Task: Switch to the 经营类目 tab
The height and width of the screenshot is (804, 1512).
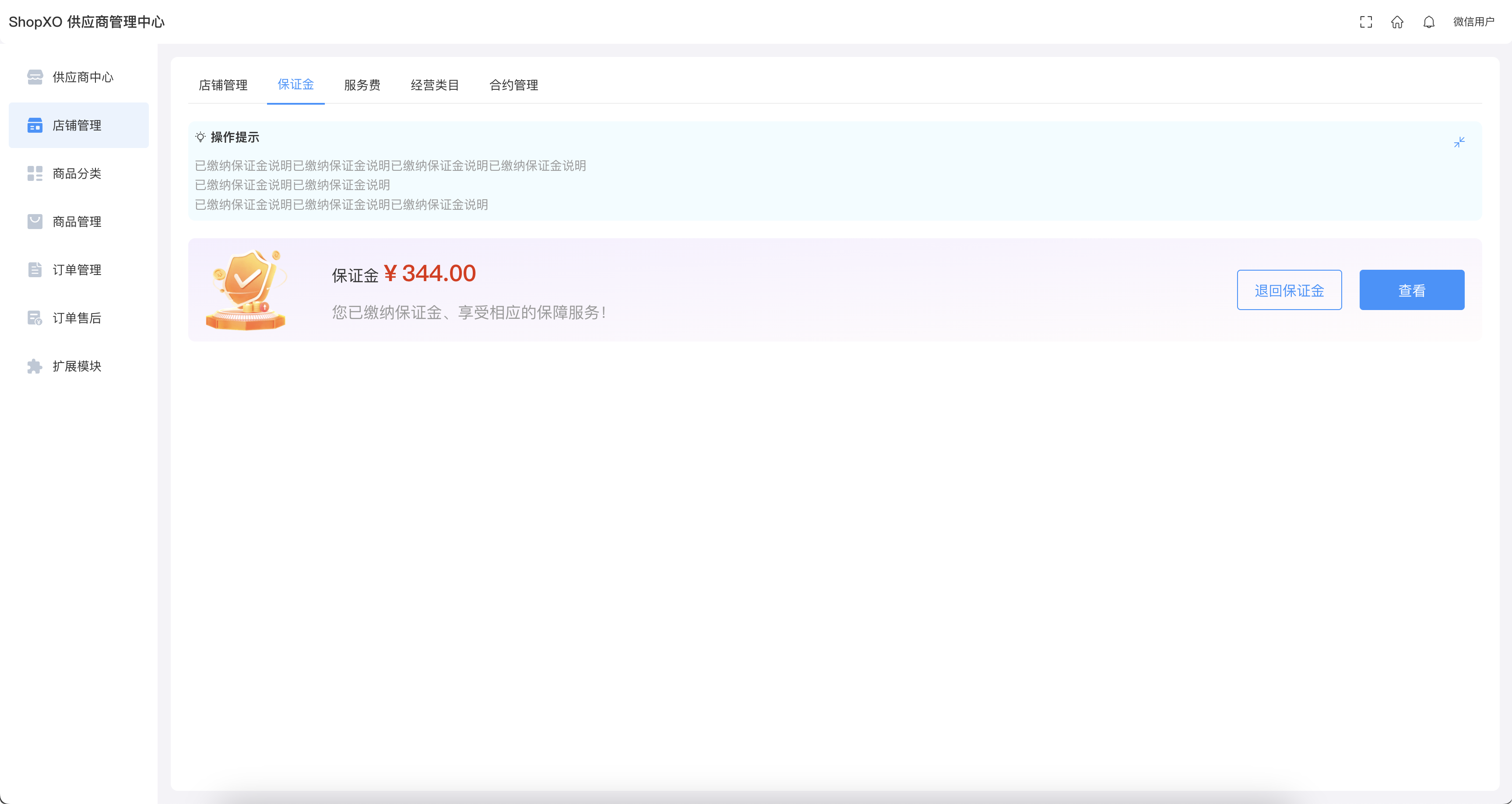Action: coord(434,85)
